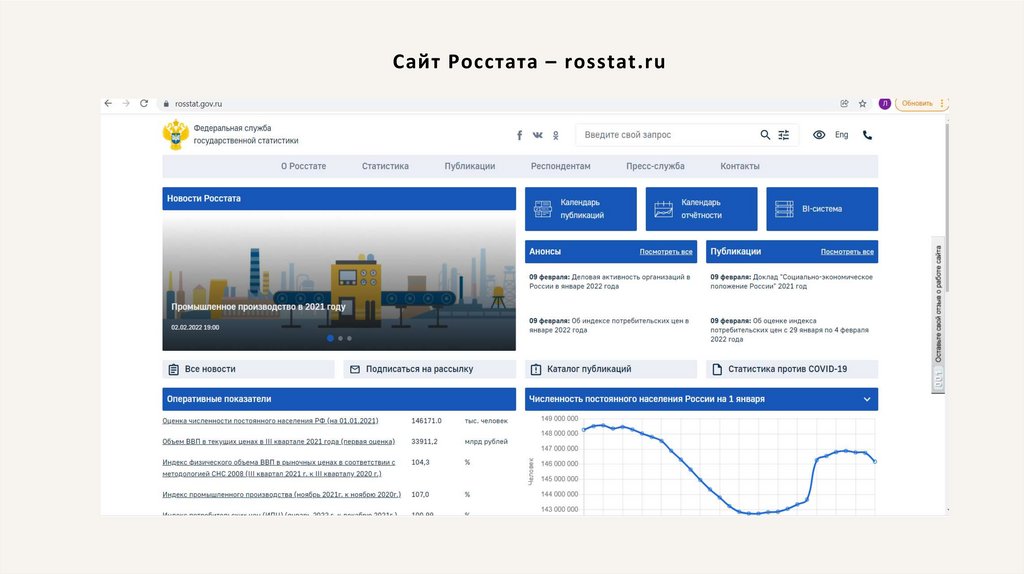1024x574 pixels.
Task: Open the О Росстате menu
Action: (304, 166)
